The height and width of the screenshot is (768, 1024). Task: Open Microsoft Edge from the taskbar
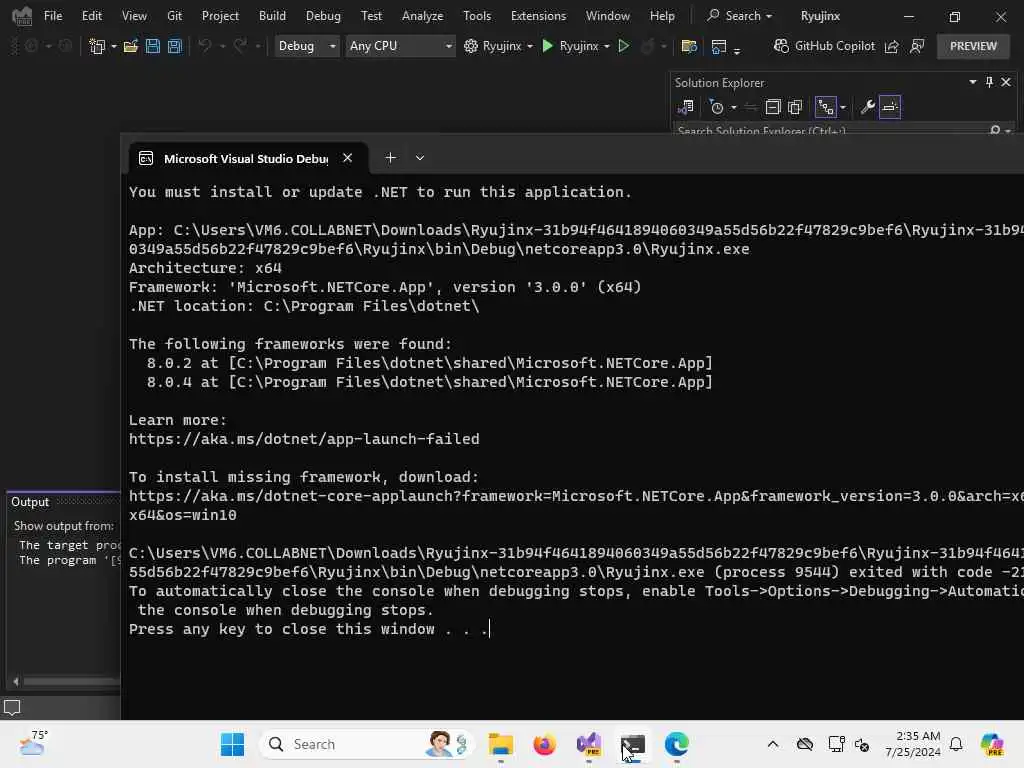(677, 744)
